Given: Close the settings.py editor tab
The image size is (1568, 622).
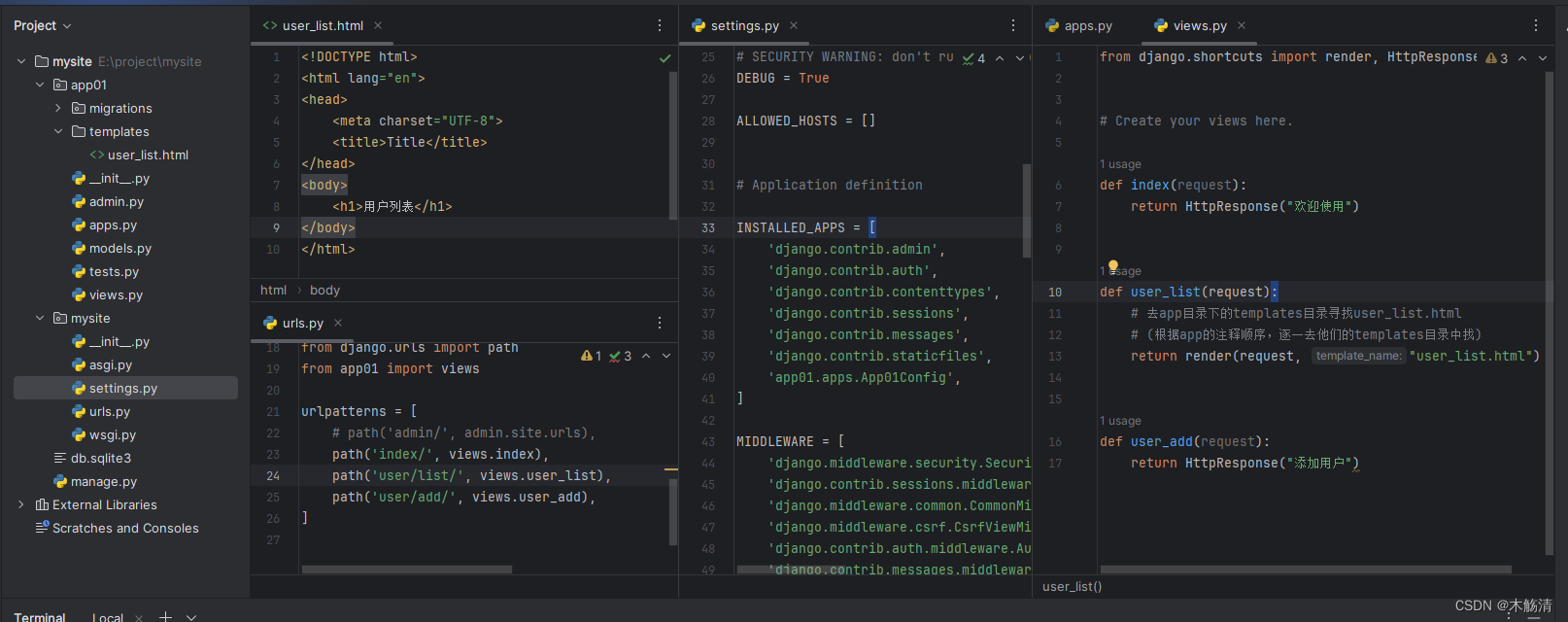Looking at the screenshot, I should tap(794, 25).
